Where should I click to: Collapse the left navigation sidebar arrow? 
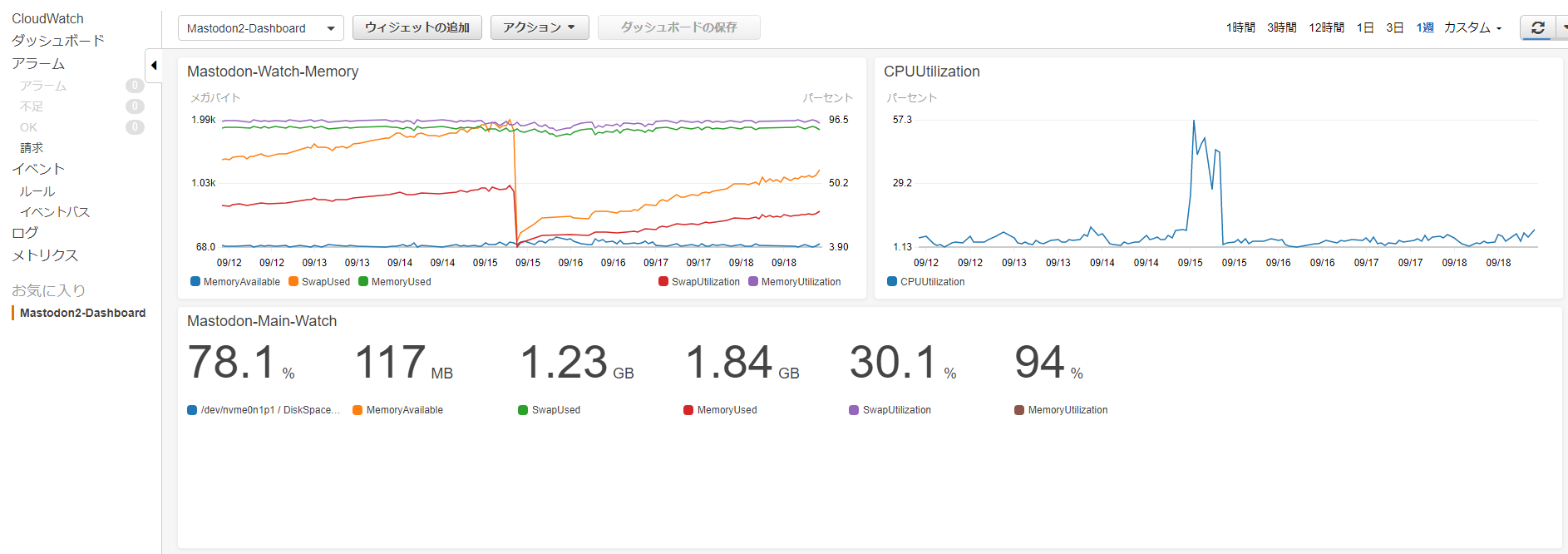tap(154, 66)
